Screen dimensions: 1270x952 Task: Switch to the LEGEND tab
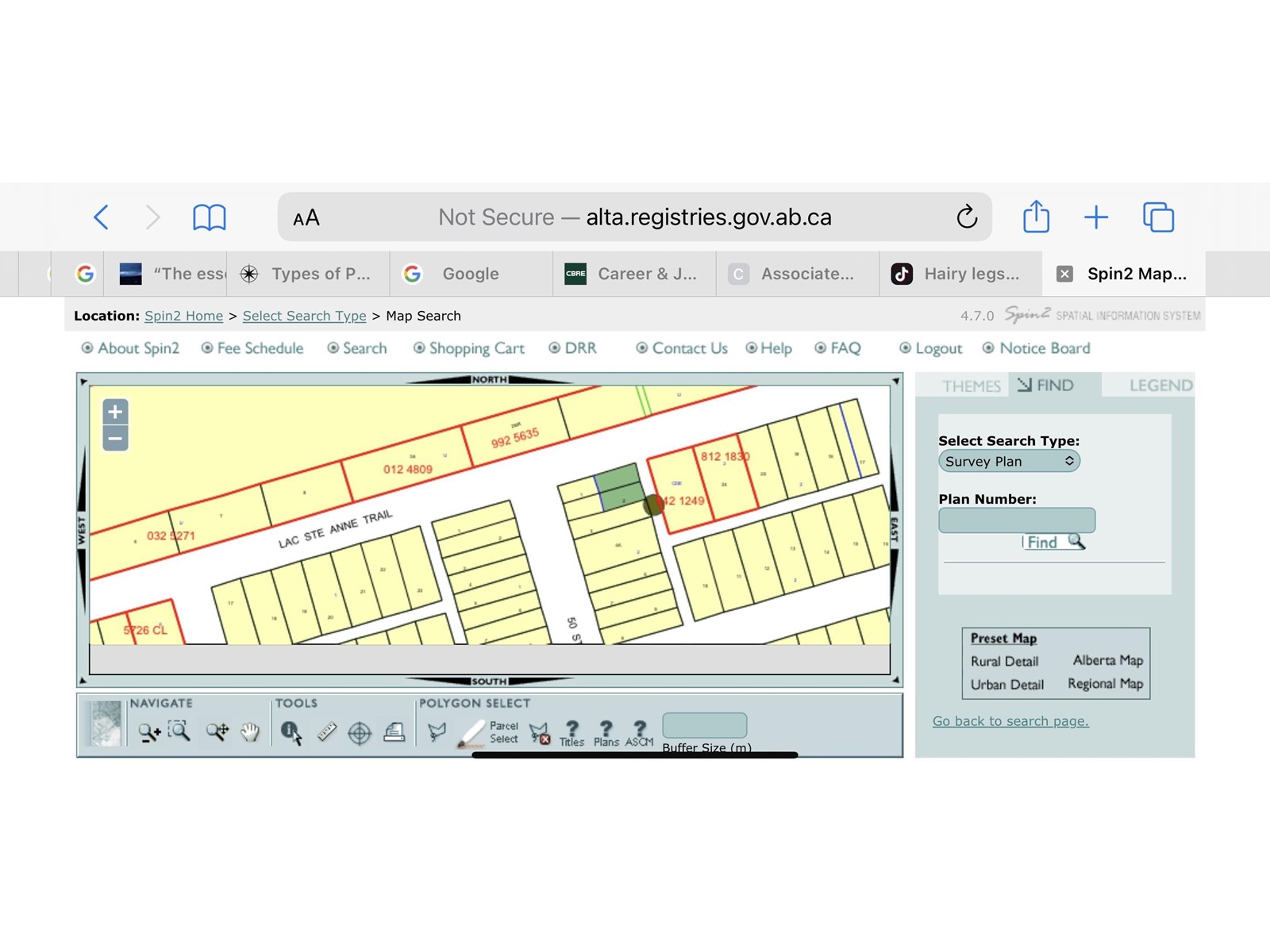click(1160, 386)
